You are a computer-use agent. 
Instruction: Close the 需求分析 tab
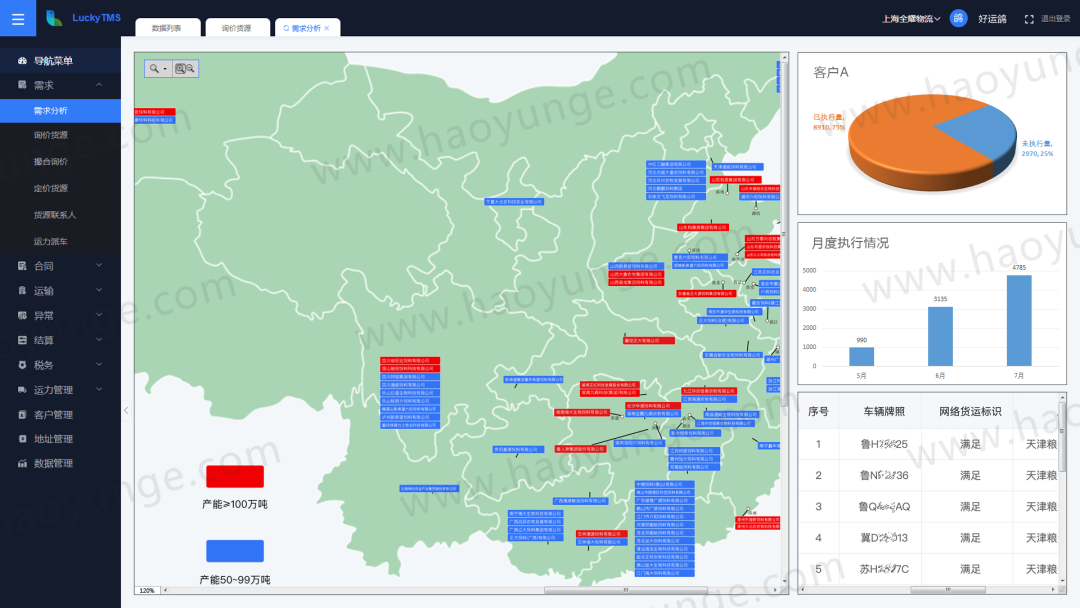[327, 28]
